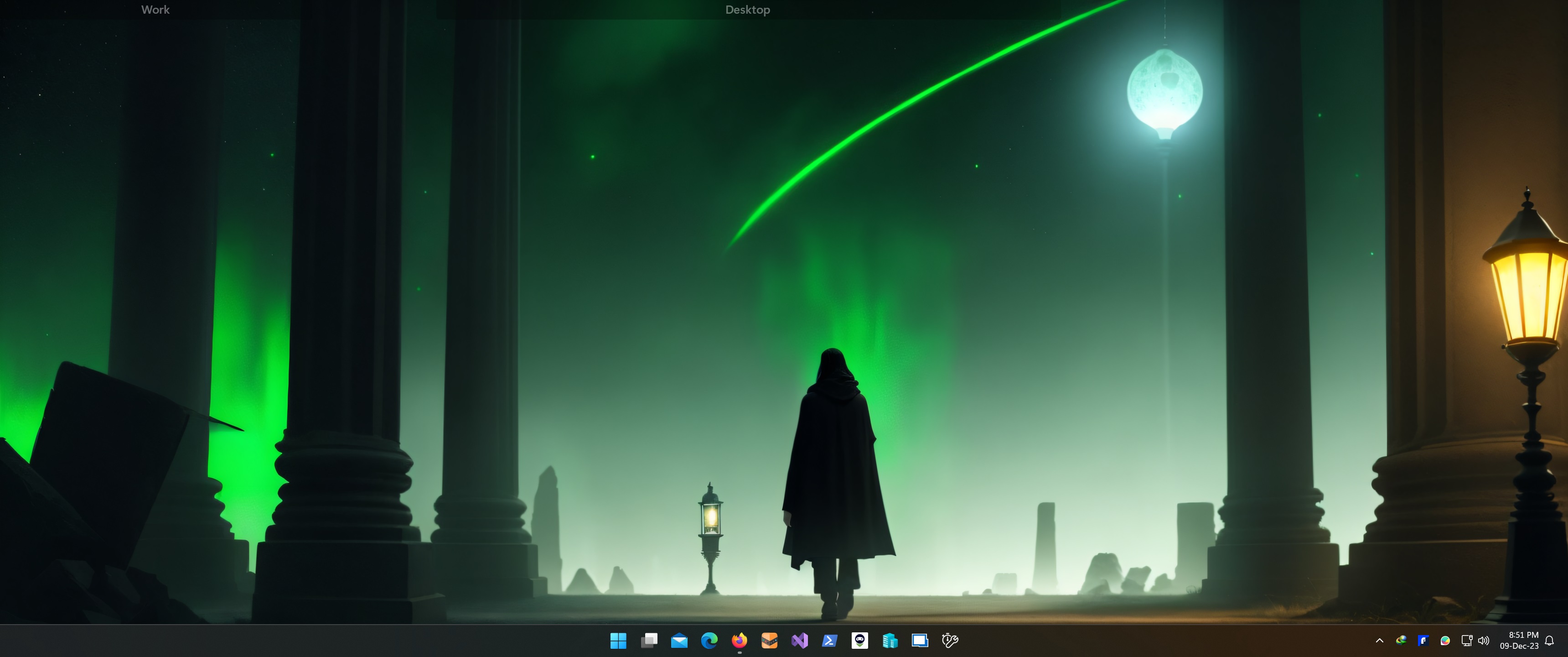
Task: Open the Microsoft Edge browser
Action: click(x=709, y=640)
